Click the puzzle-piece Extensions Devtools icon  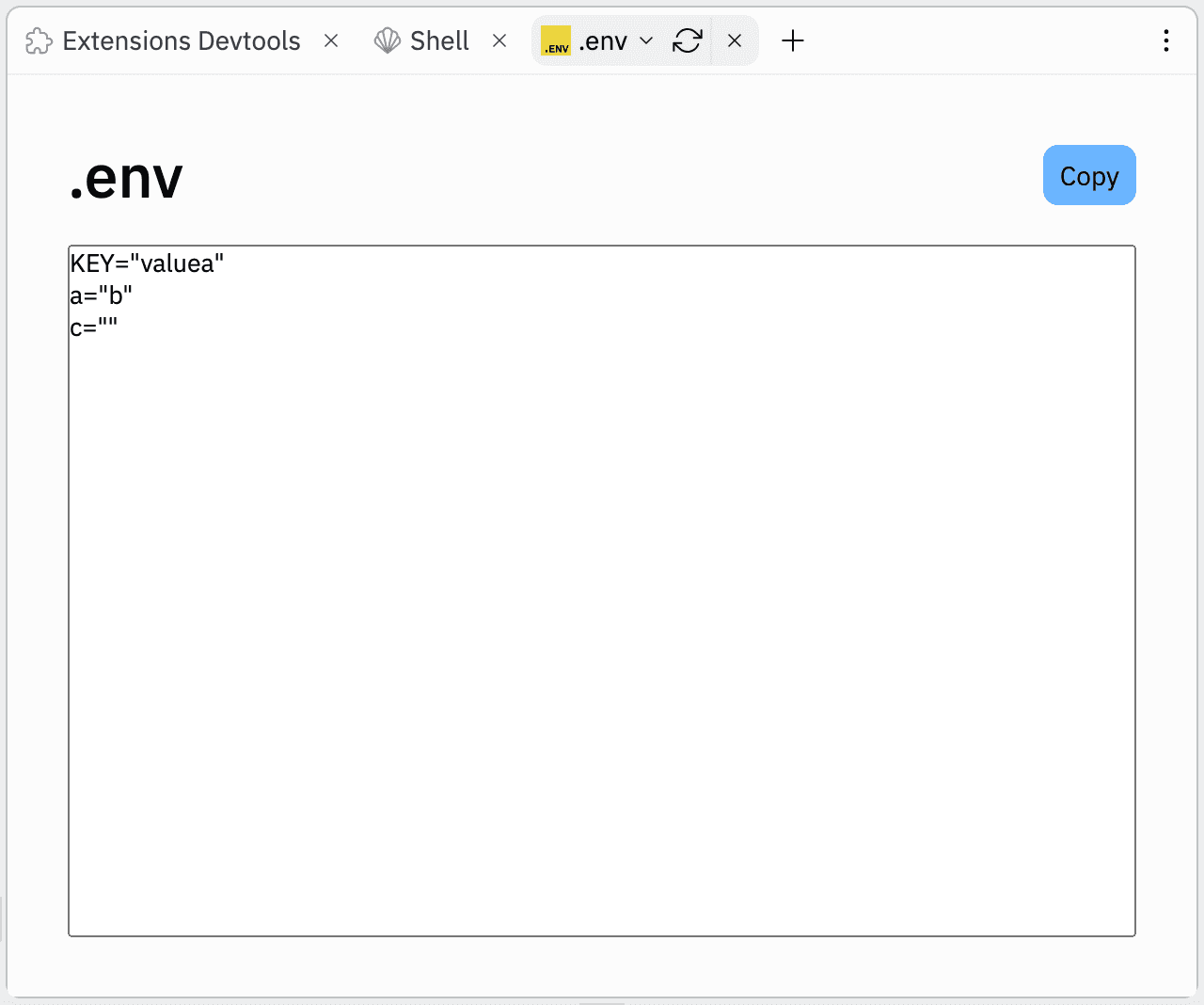pos(39,41)
